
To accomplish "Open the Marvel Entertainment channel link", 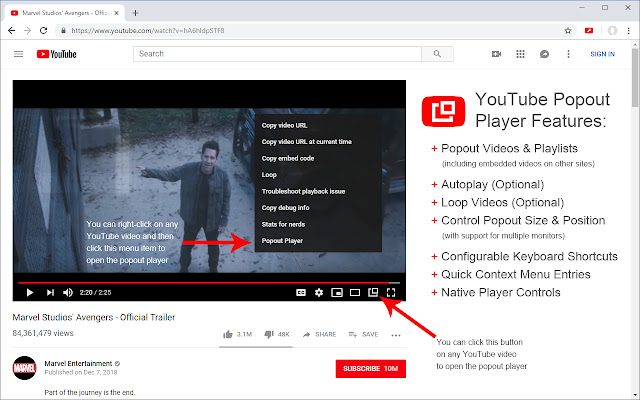I will (x=78, y=363).
